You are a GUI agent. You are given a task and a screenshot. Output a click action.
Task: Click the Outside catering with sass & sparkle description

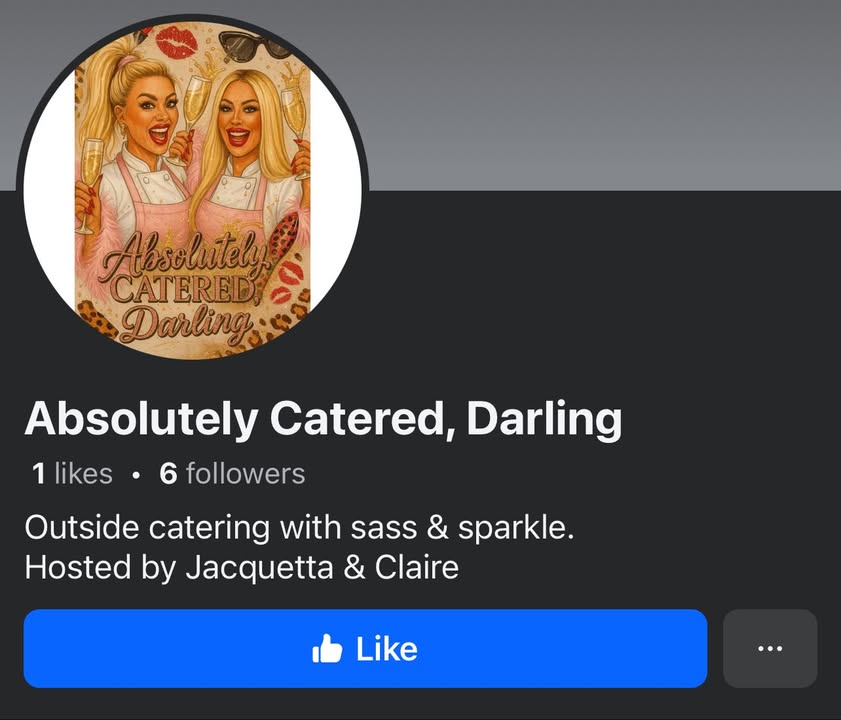(x=299, y=527)
